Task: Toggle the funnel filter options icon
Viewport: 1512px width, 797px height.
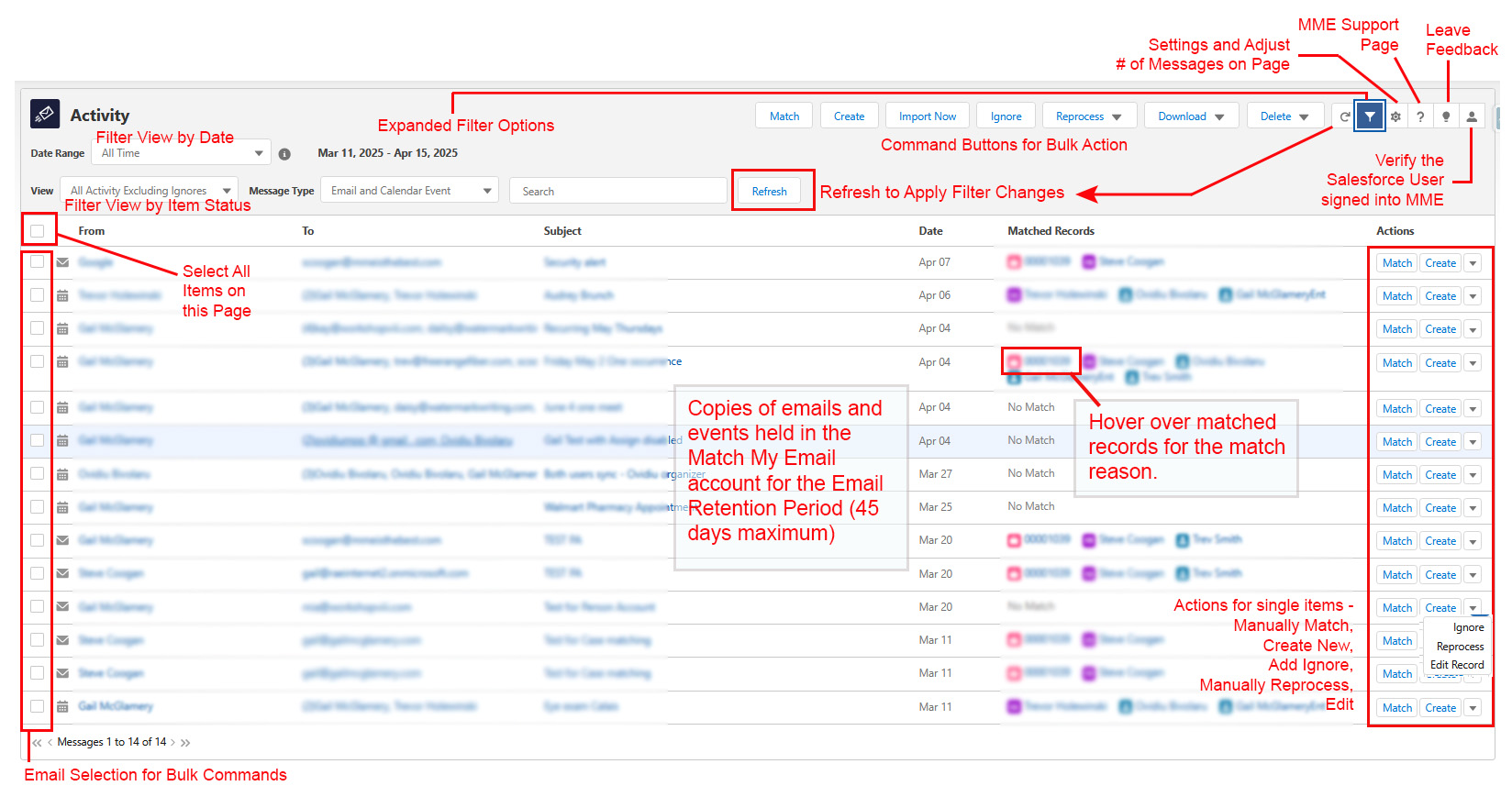Action: pos(1369,116)
